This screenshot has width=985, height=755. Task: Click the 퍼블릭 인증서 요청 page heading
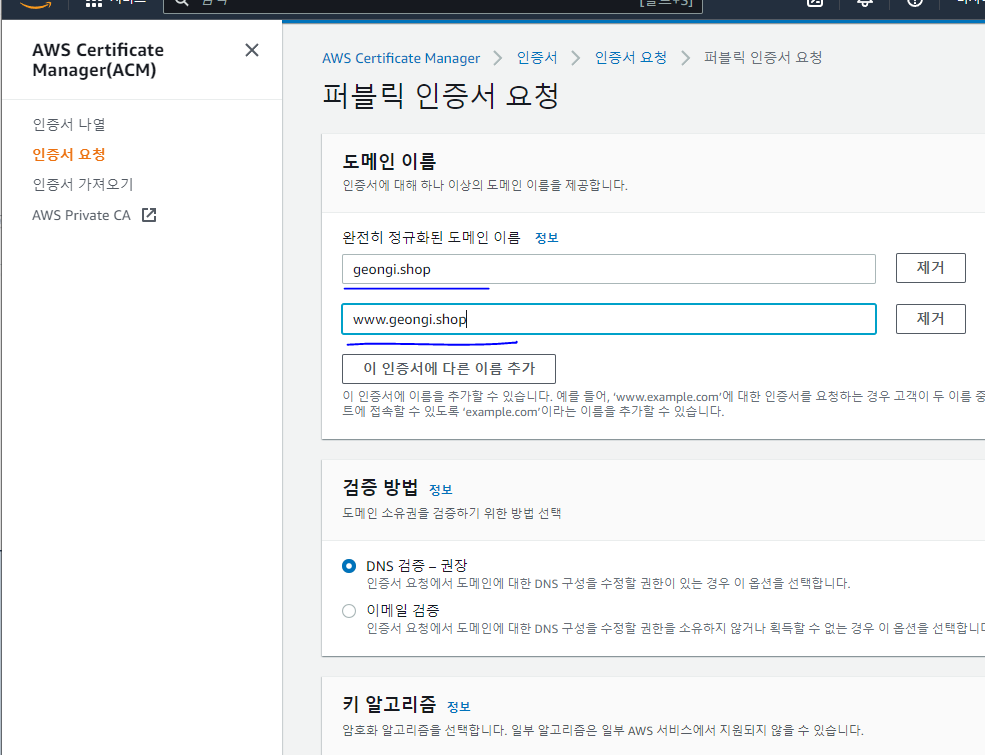pyautogui.click(x=440, y=96)
